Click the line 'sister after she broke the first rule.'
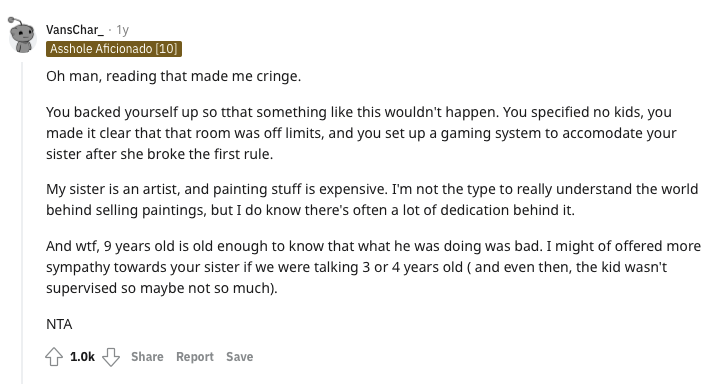722x384 pixels. [x=159, y=154]
